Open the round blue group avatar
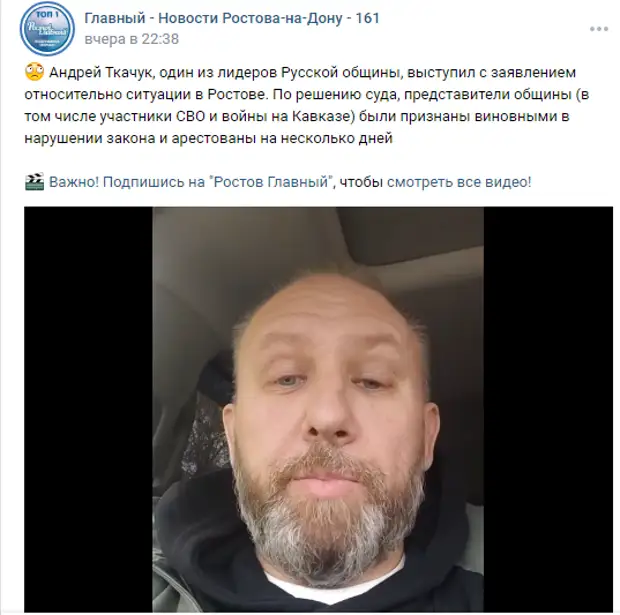 47,28
